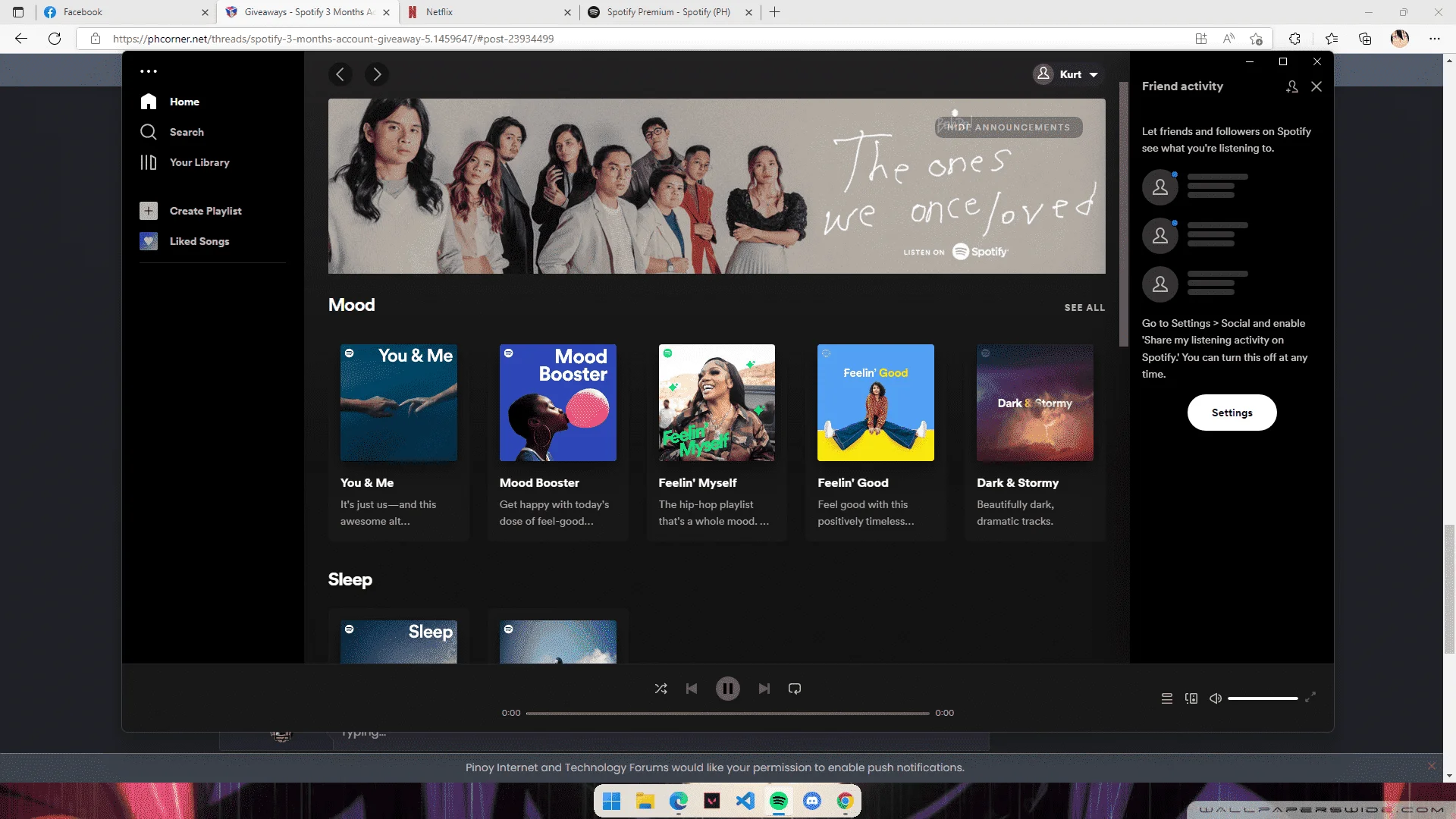Open Feelin' Good playlist title

[x=853, y=482]
